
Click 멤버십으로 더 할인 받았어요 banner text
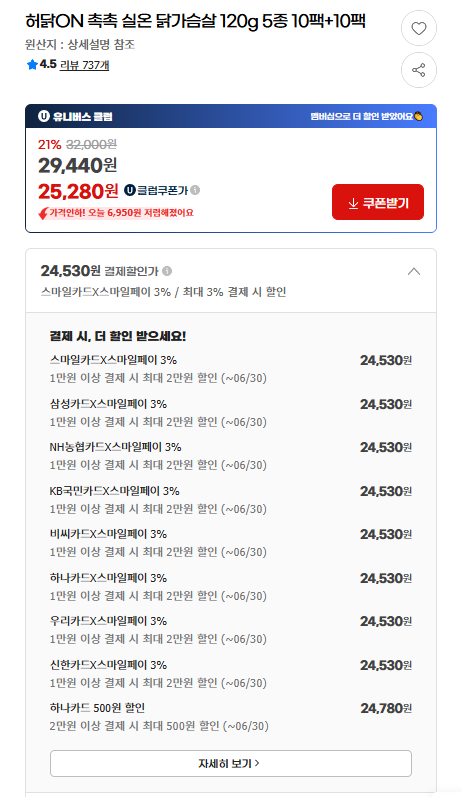(x=362, y=116)
